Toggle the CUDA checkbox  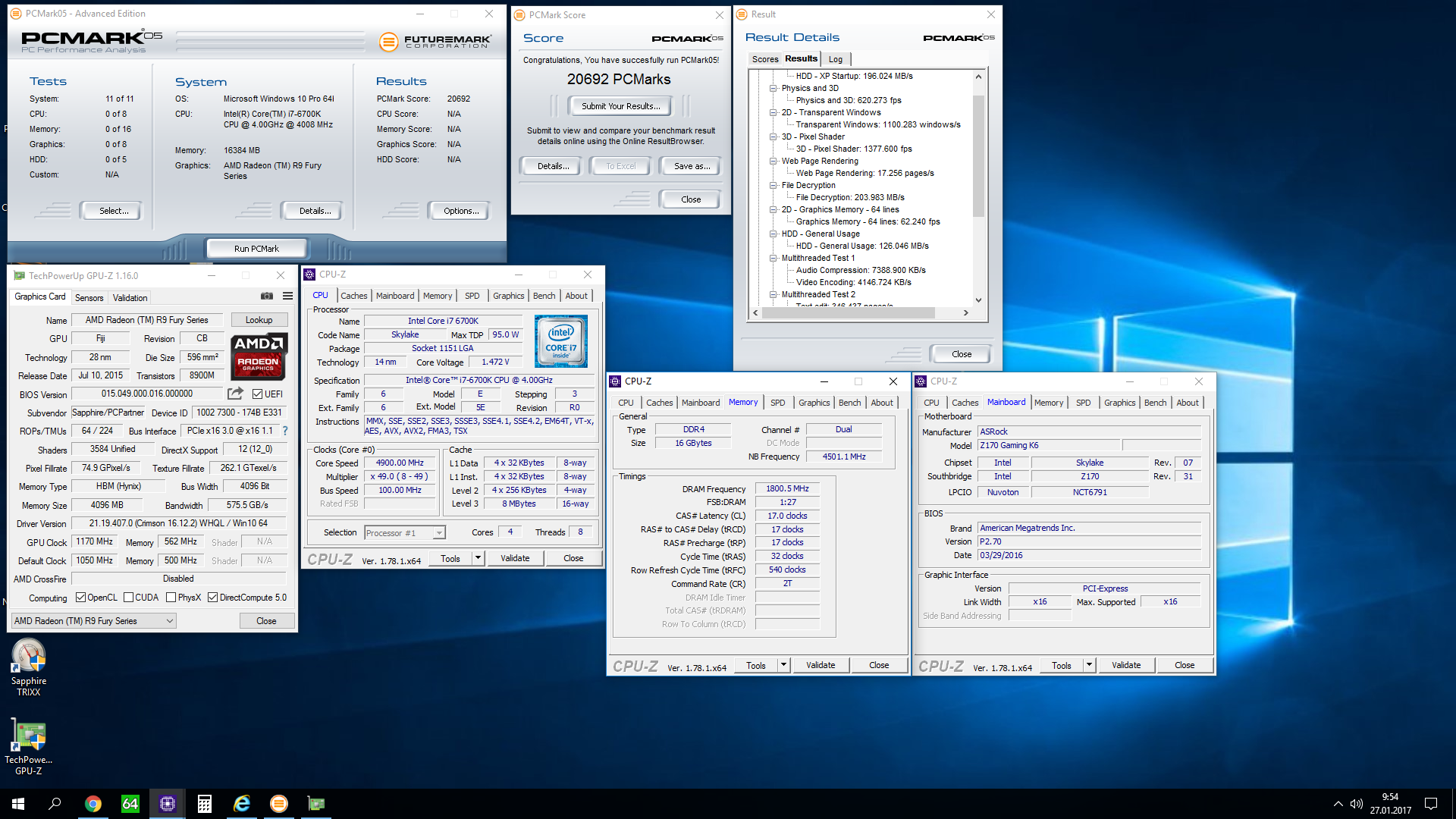(128, 598)
